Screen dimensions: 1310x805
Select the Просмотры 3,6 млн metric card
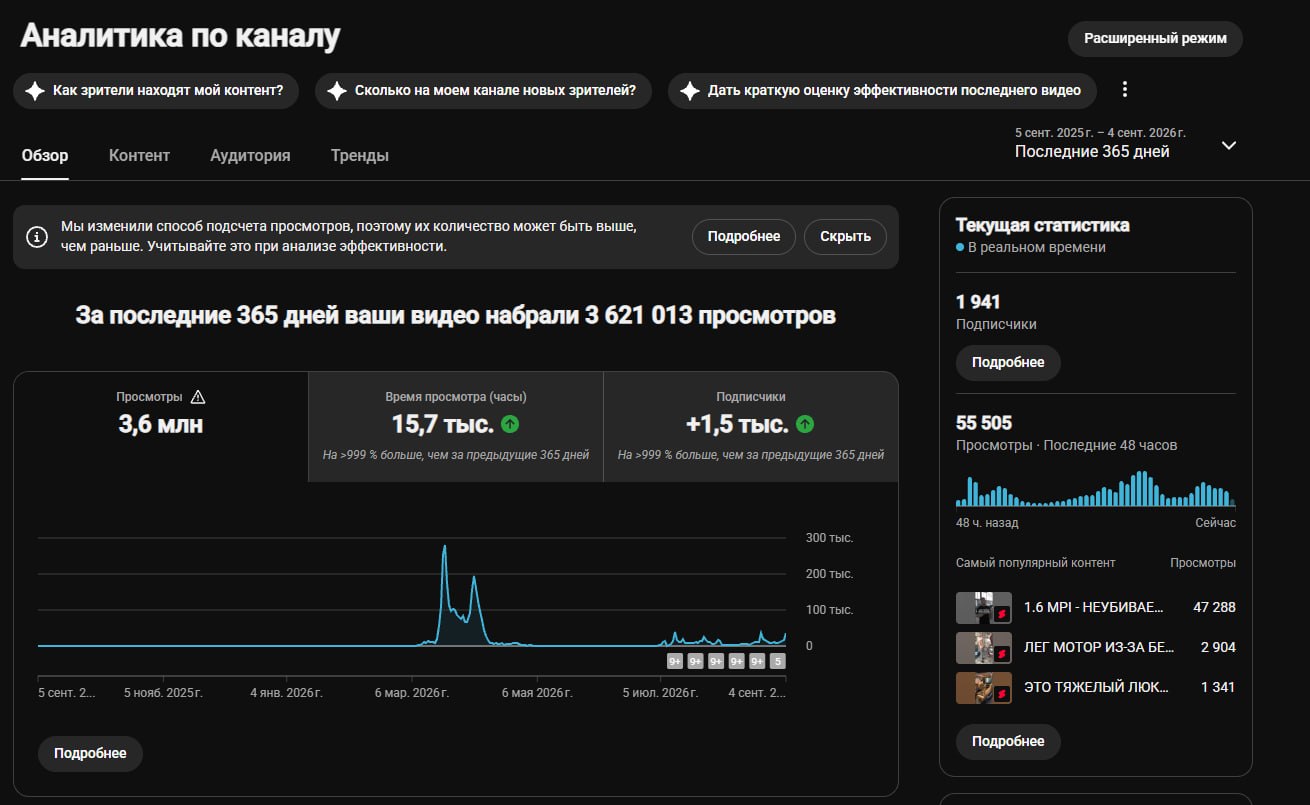pos(161,427)
